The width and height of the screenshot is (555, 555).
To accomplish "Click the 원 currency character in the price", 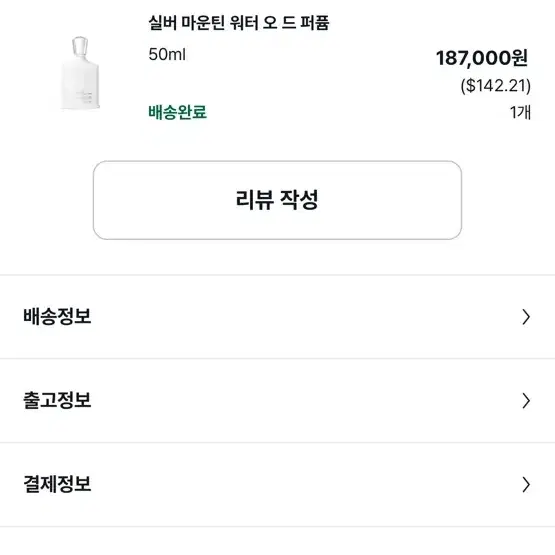I will click(x=520, y=58).
